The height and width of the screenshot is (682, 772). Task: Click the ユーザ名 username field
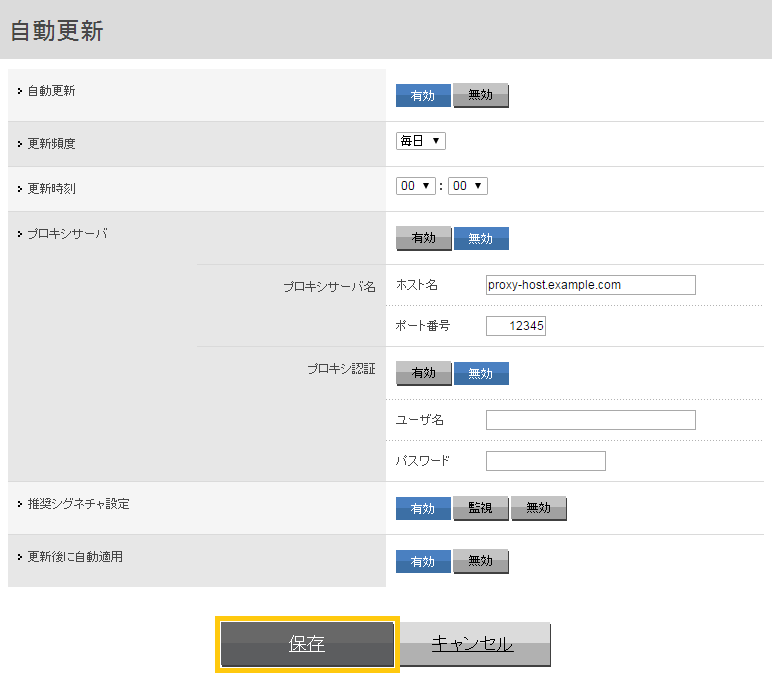tap(590, 420)
